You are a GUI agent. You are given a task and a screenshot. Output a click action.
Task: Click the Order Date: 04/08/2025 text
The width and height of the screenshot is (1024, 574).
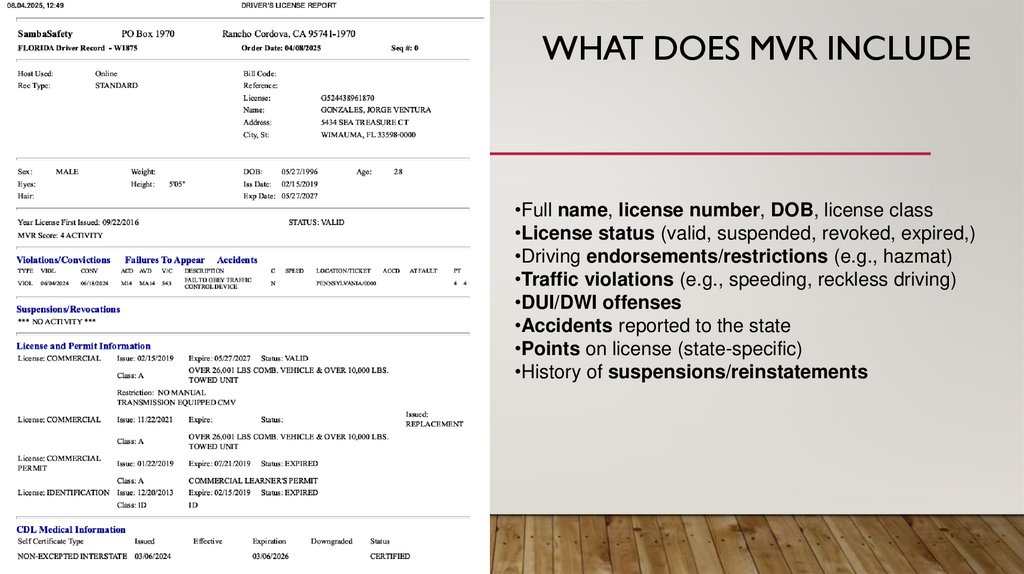[x=281, y=48]
